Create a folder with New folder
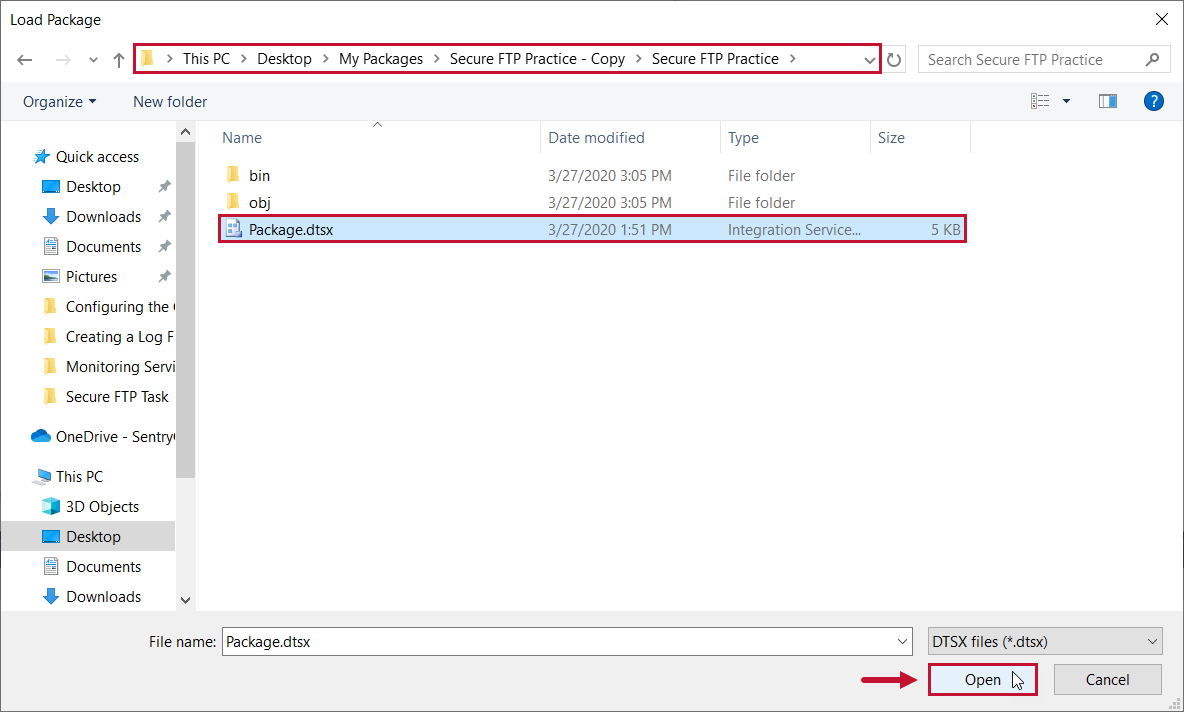Viewport: 1184px width, 712px height. pyautogui.click(x=169, y=101)
